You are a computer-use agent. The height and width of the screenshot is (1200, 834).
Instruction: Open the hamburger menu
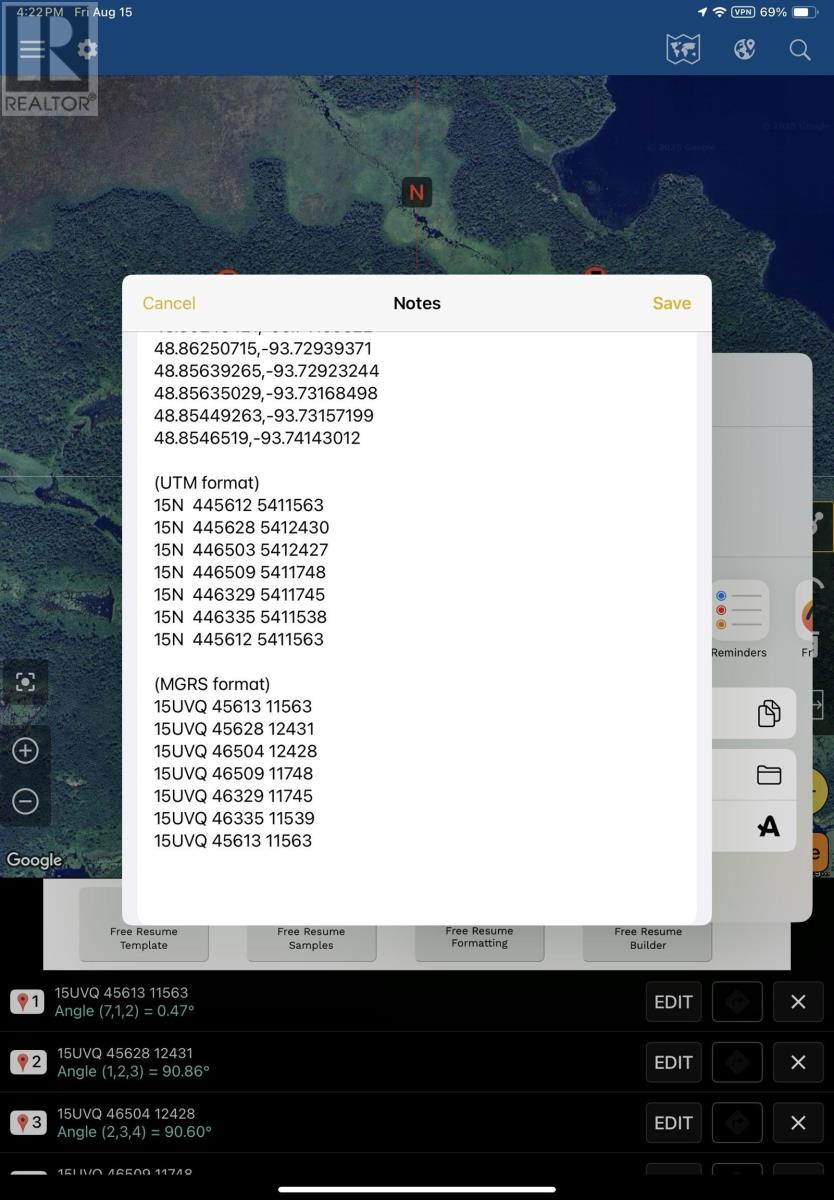pos(32,50)
